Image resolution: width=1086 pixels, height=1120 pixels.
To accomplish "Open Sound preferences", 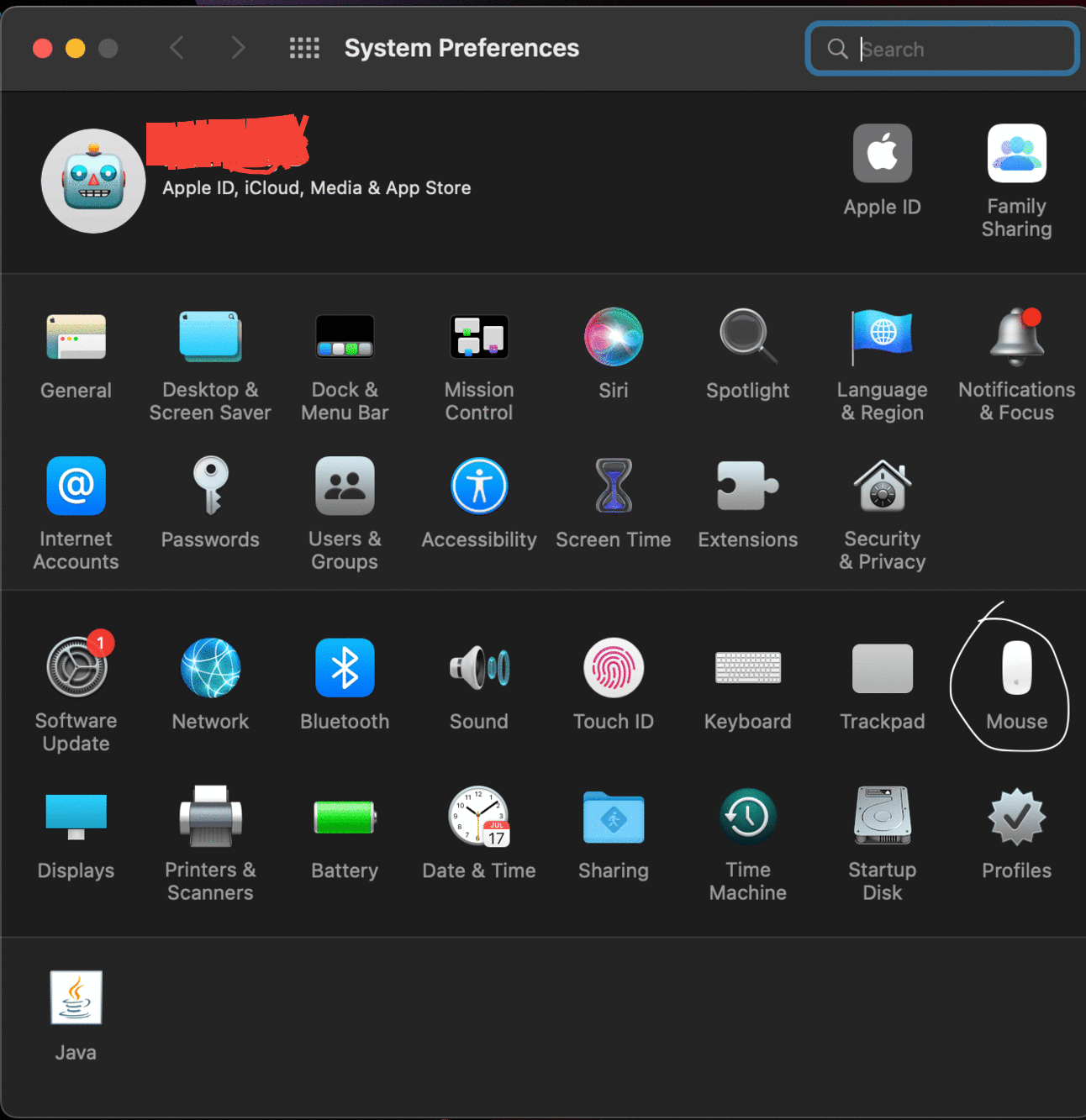I will (x=479, y=668).
